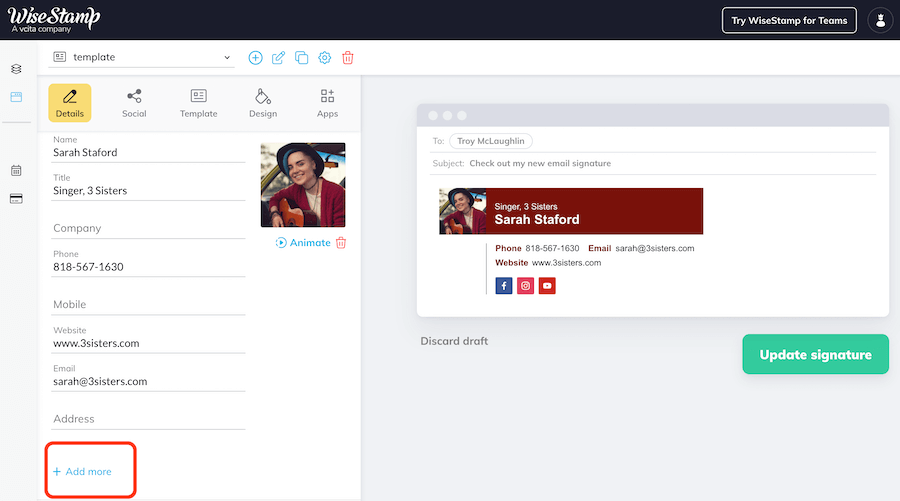The image size is (900, 501).
Task: Click the WiseStamp logo
Action: 54,20
